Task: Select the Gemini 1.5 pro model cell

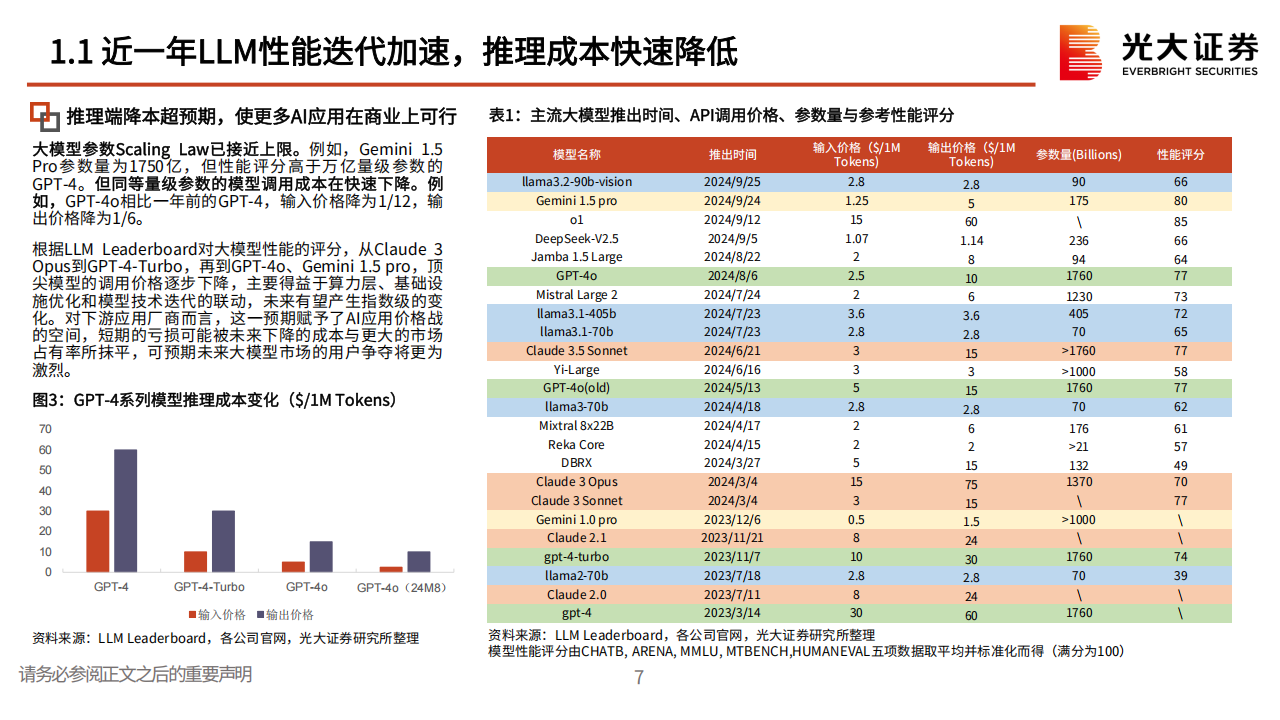Action: [x=577, y=201]
